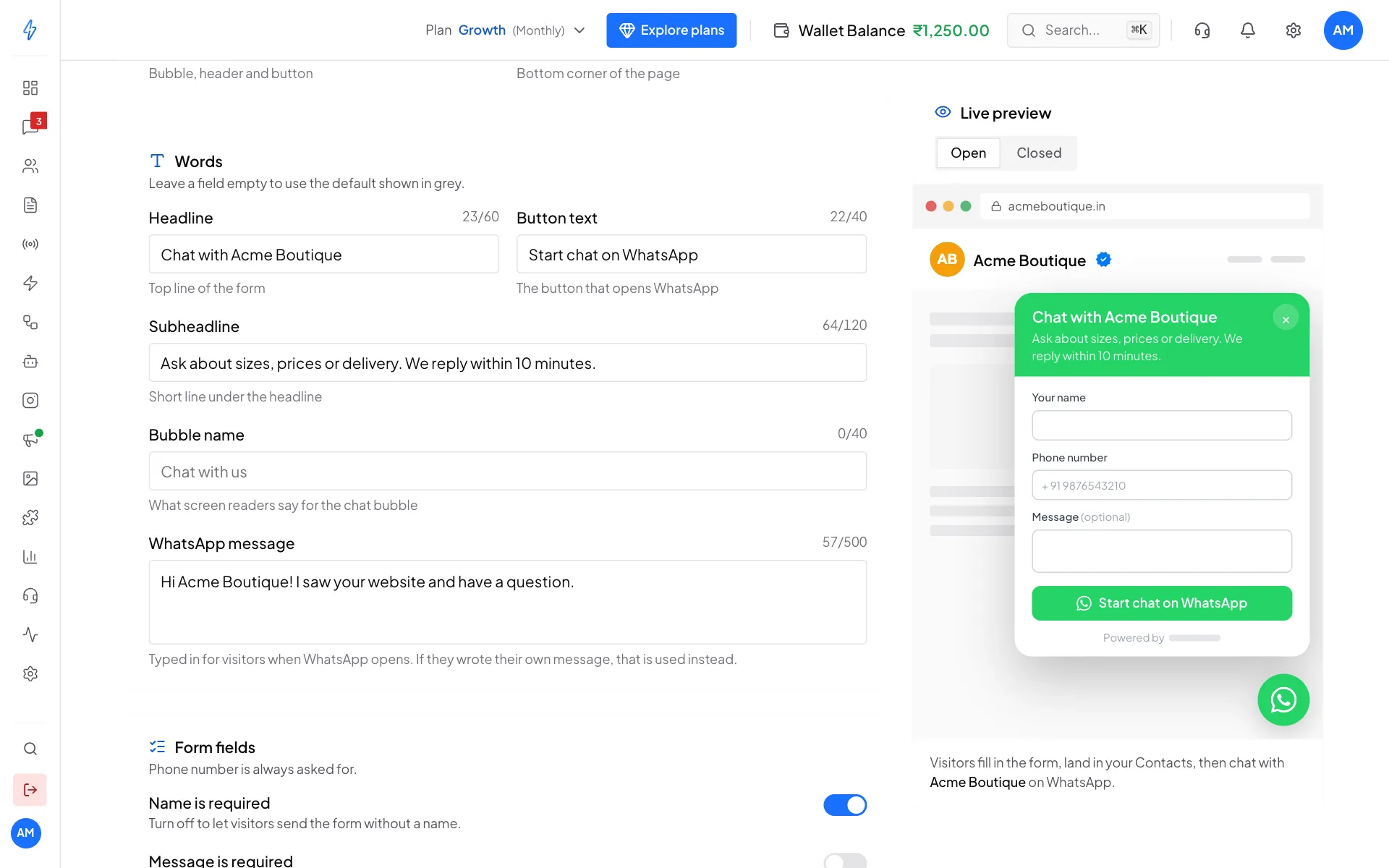1389x868 pixels.
Task: Open the activity pulse icon in sidebar
Action: coord(30,634)
